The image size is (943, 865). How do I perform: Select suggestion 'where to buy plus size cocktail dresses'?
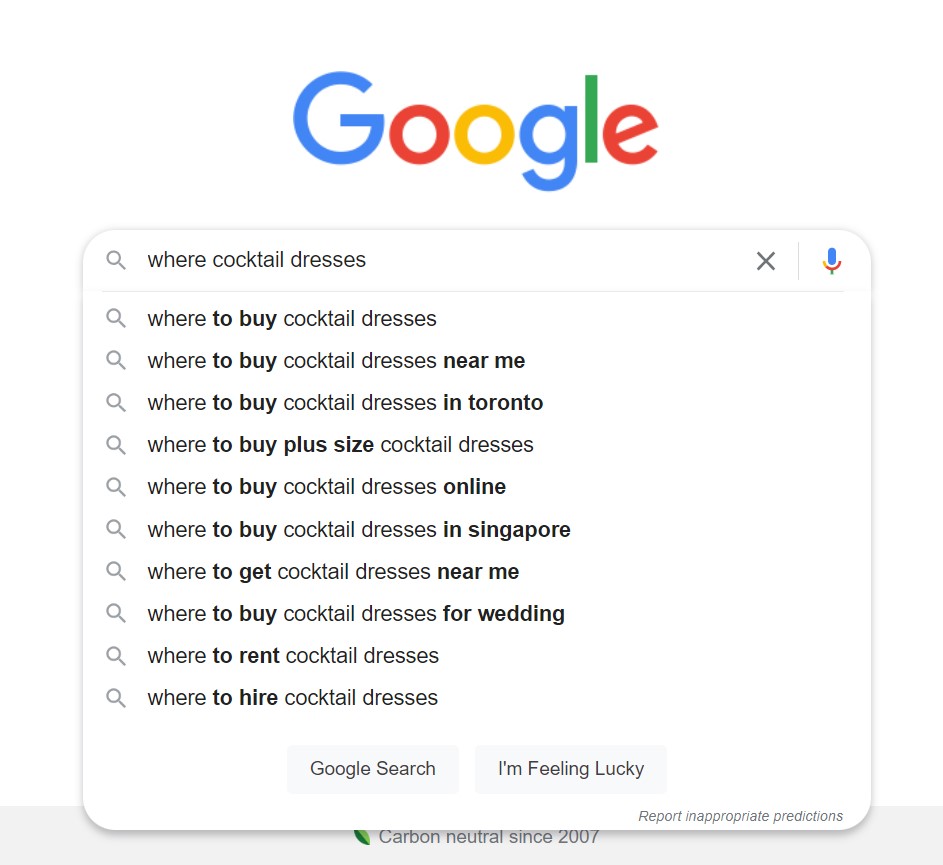pyautogui.click(x=339, y=444)
